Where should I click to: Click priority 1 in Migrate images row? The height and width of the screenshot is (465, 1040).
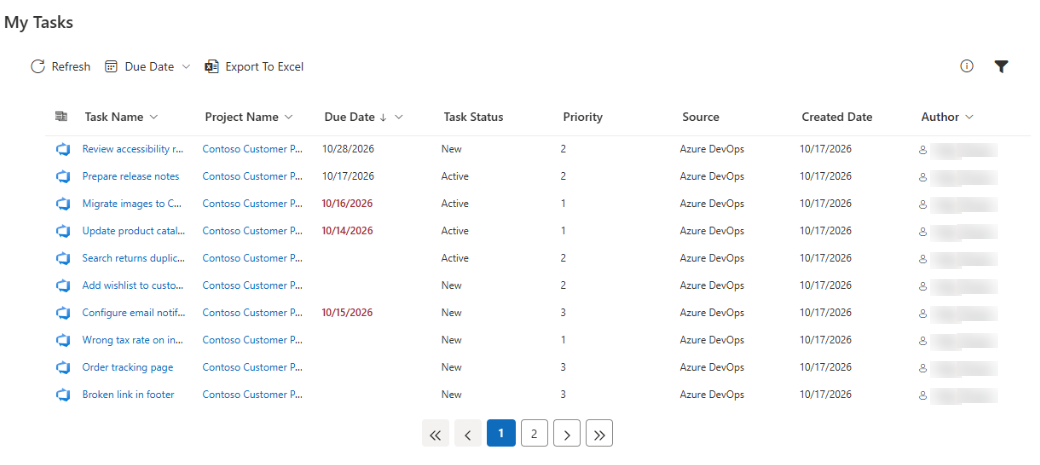pyautogui.click(x=563, y=204)
